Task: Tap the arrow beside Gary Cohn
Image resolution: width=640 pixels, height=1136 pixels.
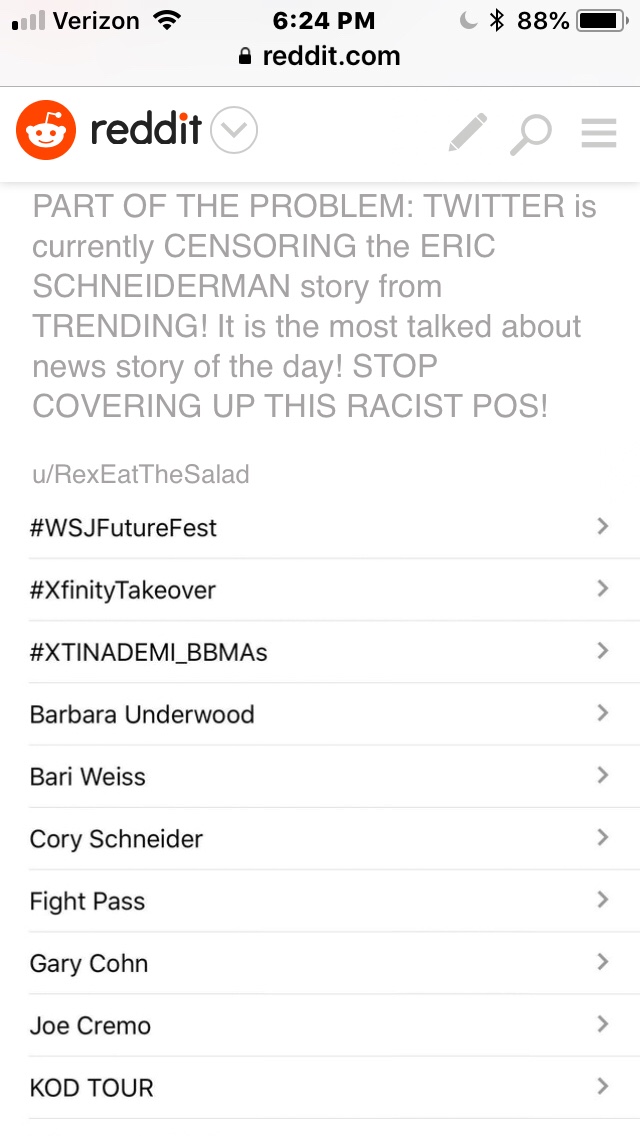Action: (602, 961)
